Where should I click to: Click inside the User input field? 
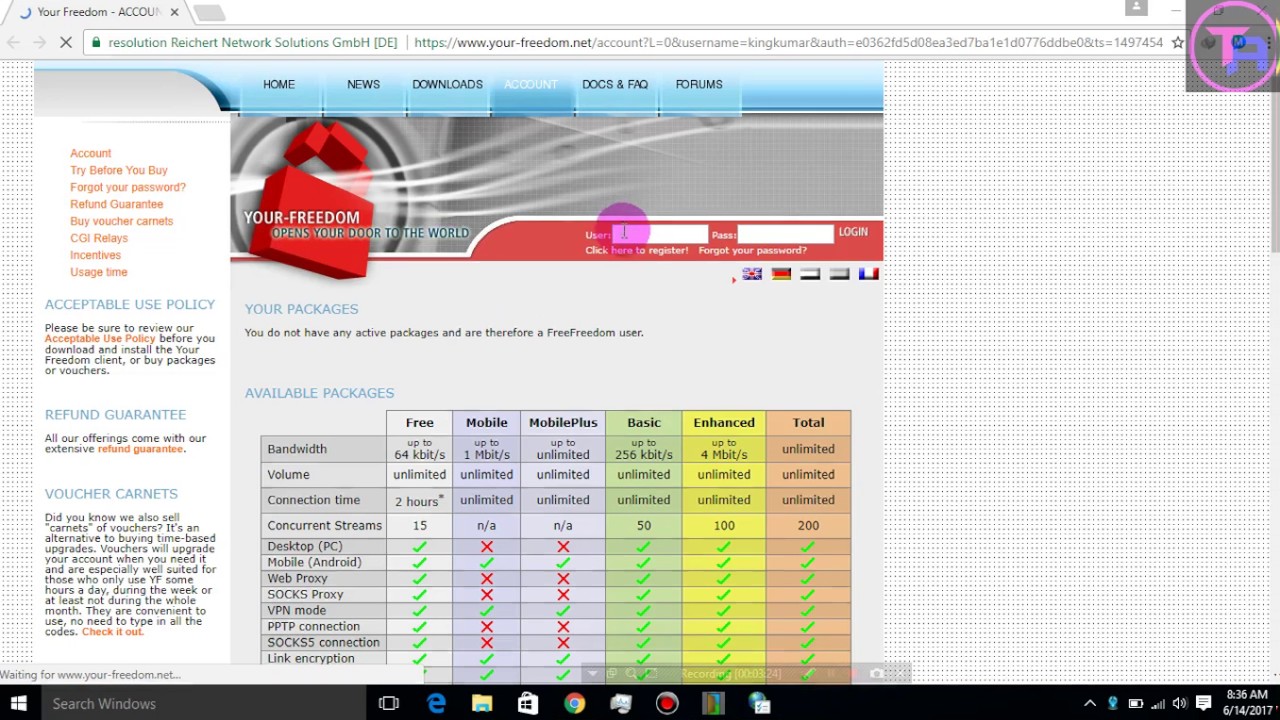click(660, 234)
